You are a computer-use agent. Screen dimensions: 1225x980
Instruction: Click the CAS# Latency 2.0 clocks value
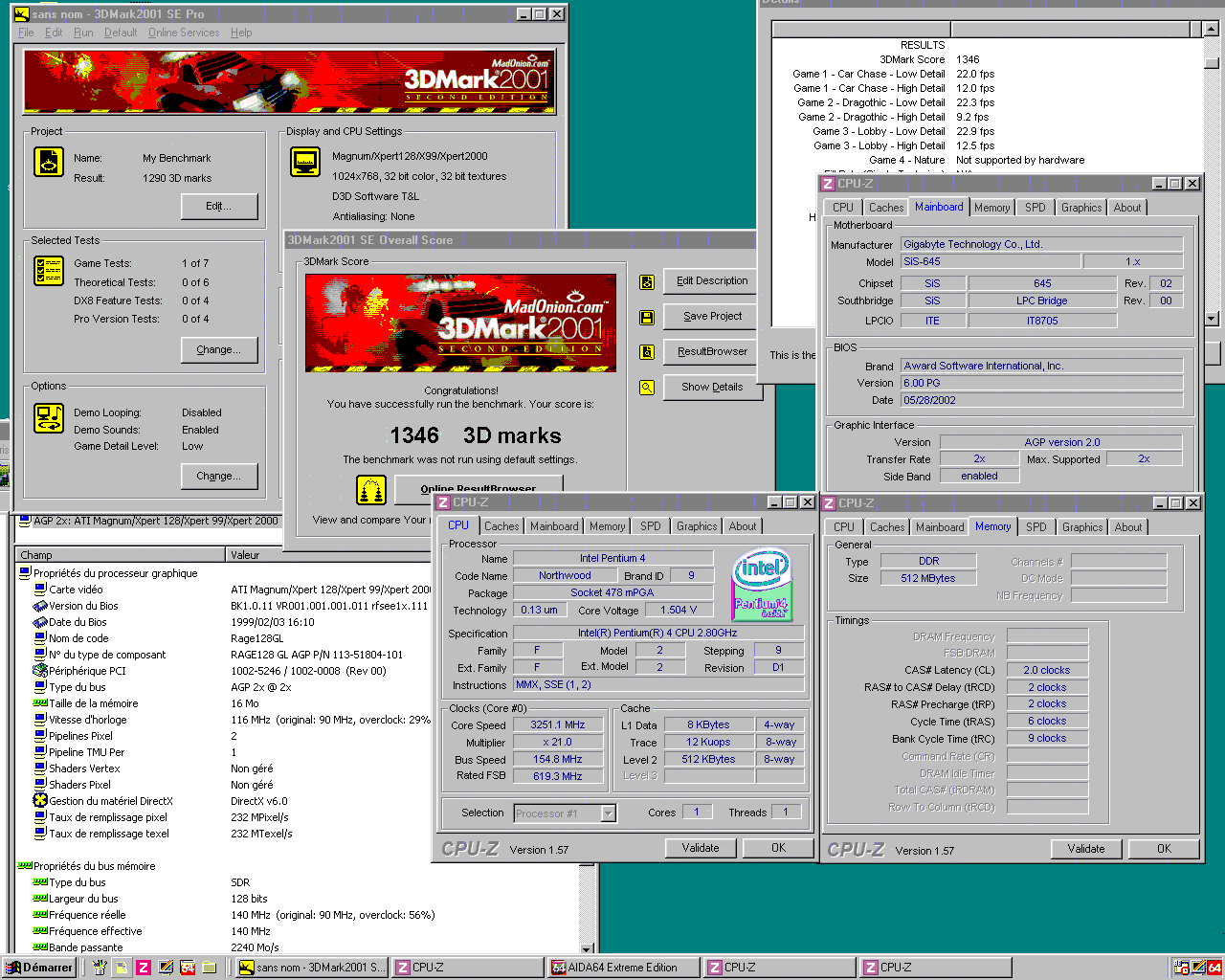(x=1047, y=671)
